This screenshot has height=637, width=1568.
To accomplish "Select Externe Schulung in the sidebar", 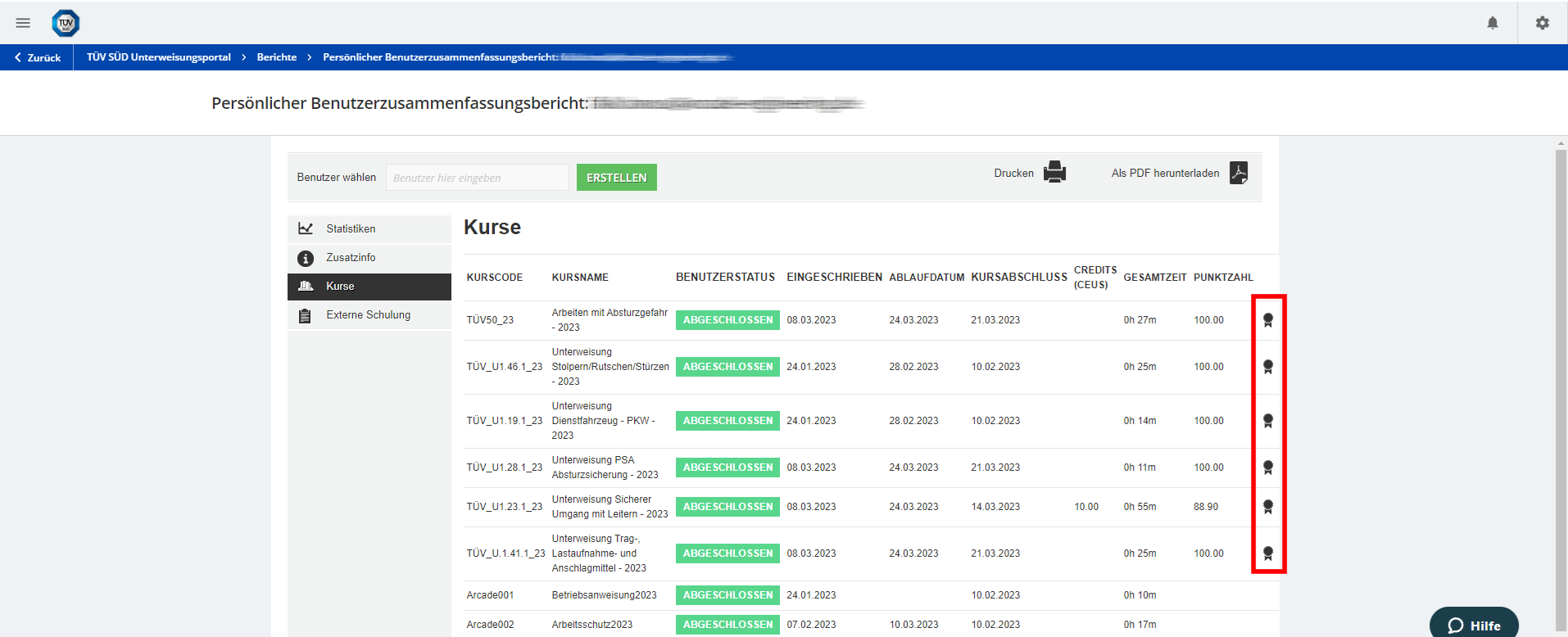I will 369,315.
